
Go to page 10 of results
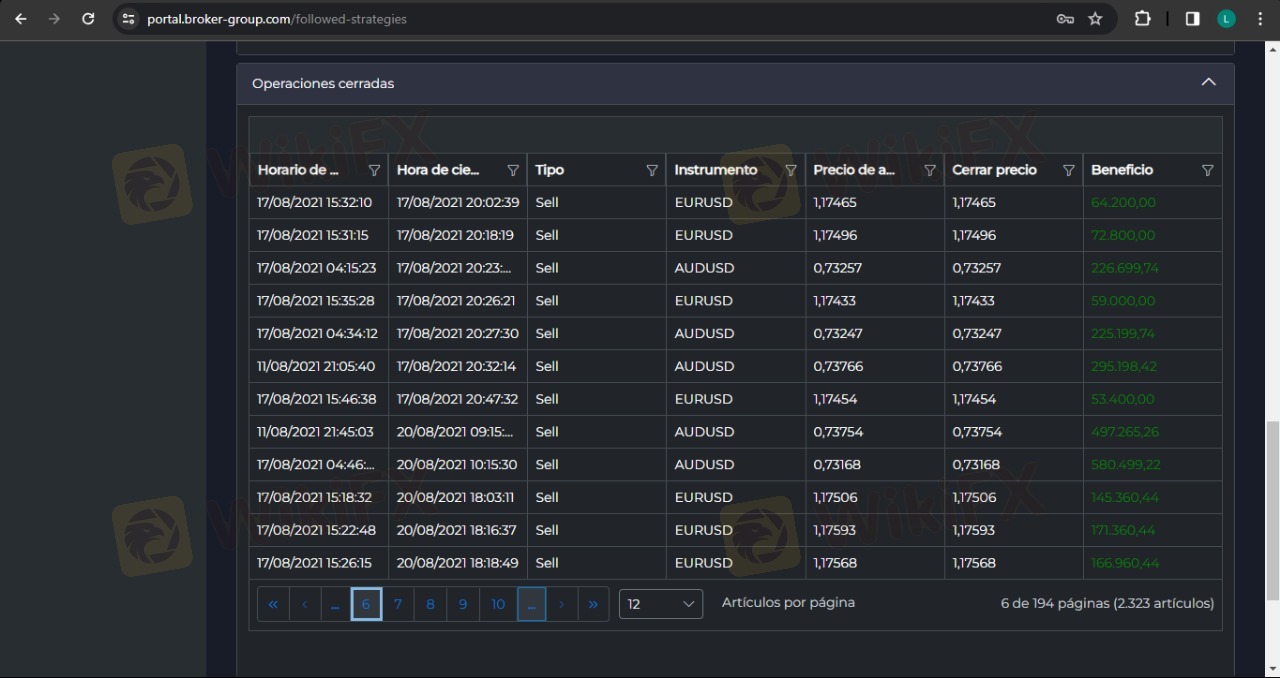click(498, 604)
